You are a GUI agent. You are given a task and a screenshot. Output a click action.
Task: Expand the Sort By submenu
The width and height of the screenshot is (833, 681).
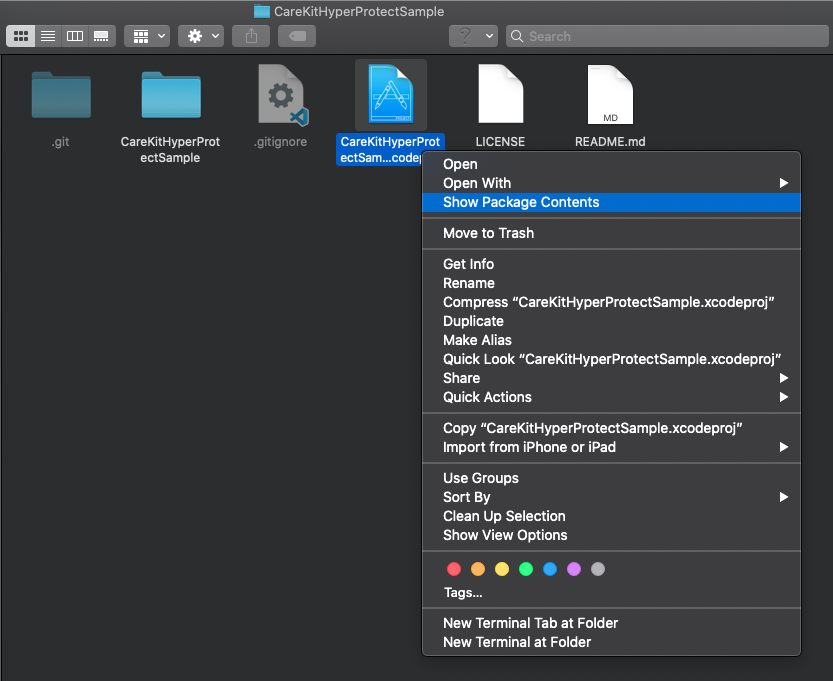(x=611, y=497)
